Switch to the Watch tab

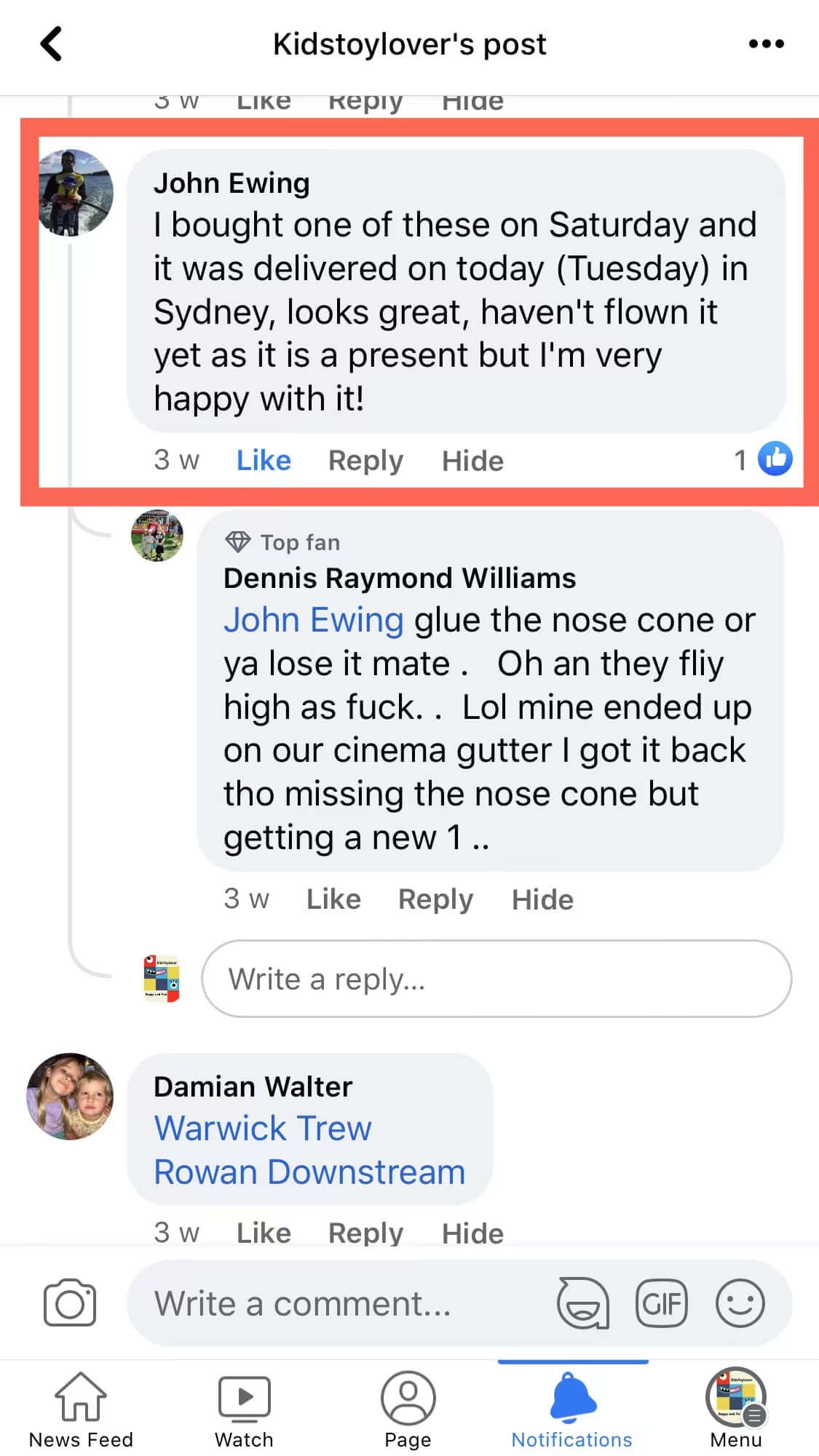point(244,1408)
